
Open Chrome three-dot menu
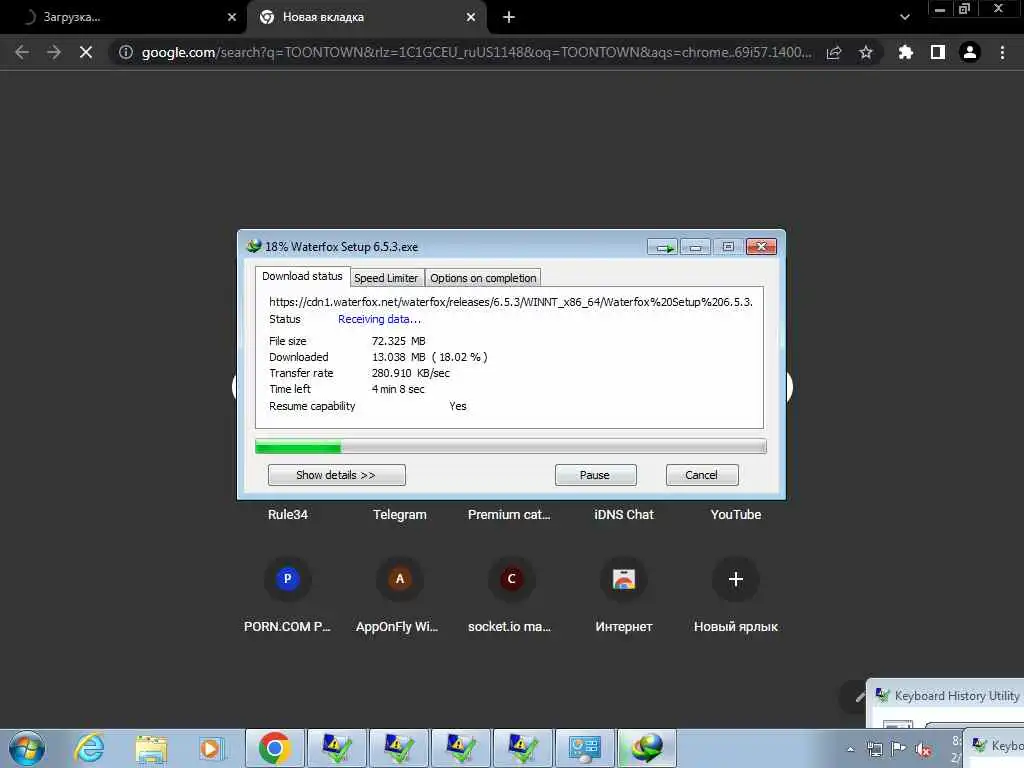pyautogui.click(x=1002, y=52)
